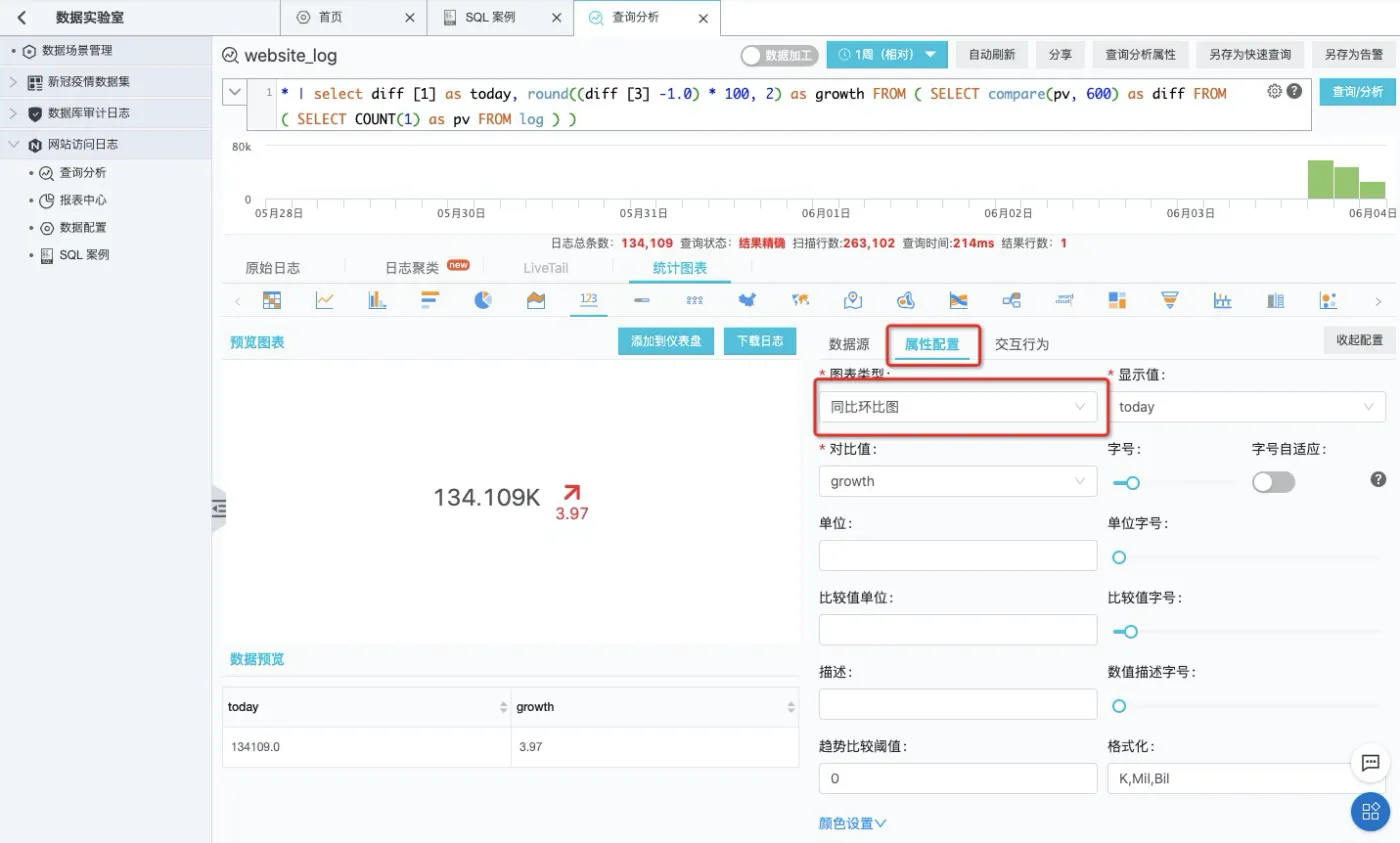Expand the 新冠疫情数据集 tree node

click(x=14, y=82)
